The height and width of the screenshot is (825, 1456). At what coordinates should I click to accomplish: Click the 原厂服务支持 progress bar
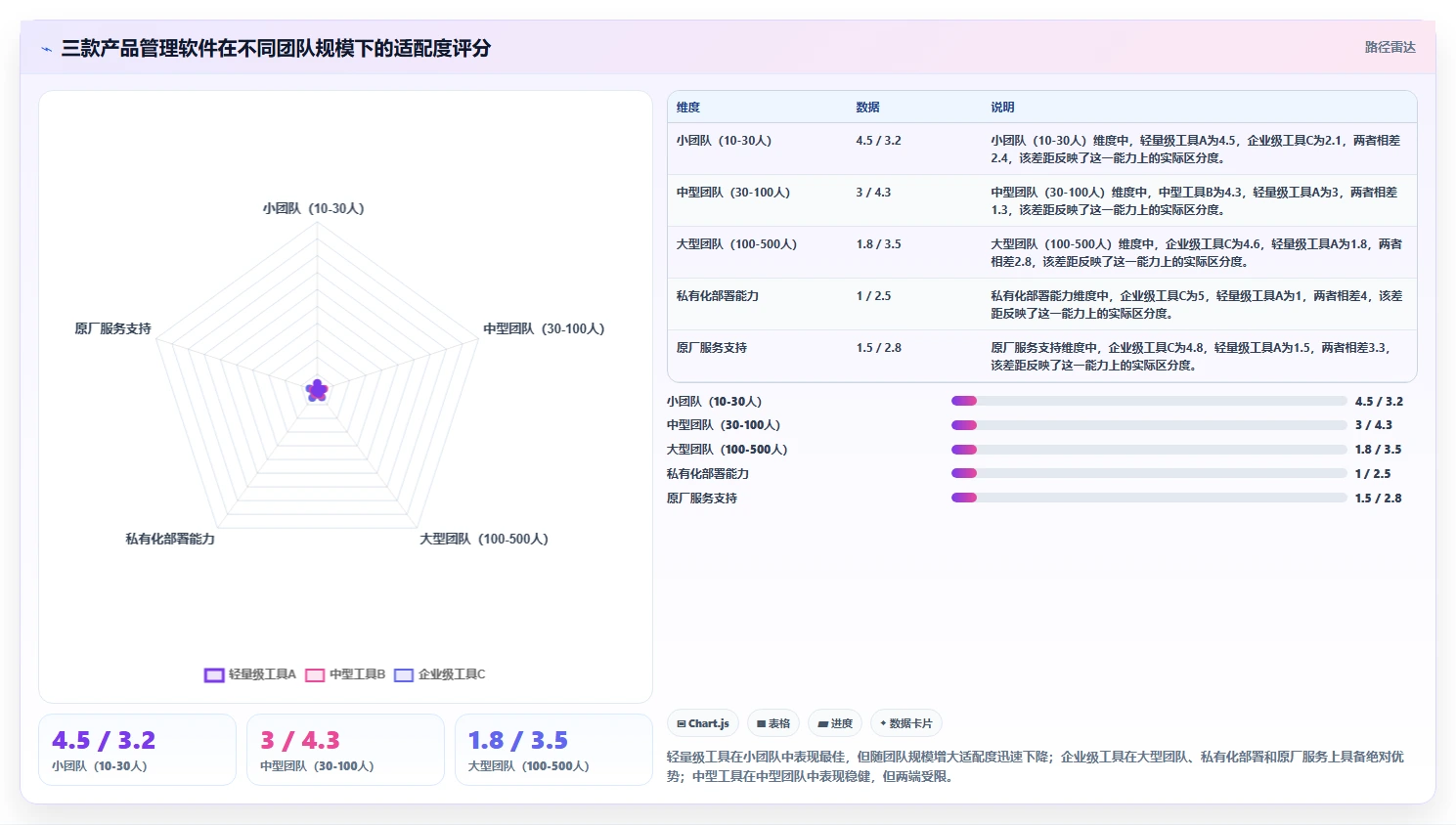(1149, 498)
